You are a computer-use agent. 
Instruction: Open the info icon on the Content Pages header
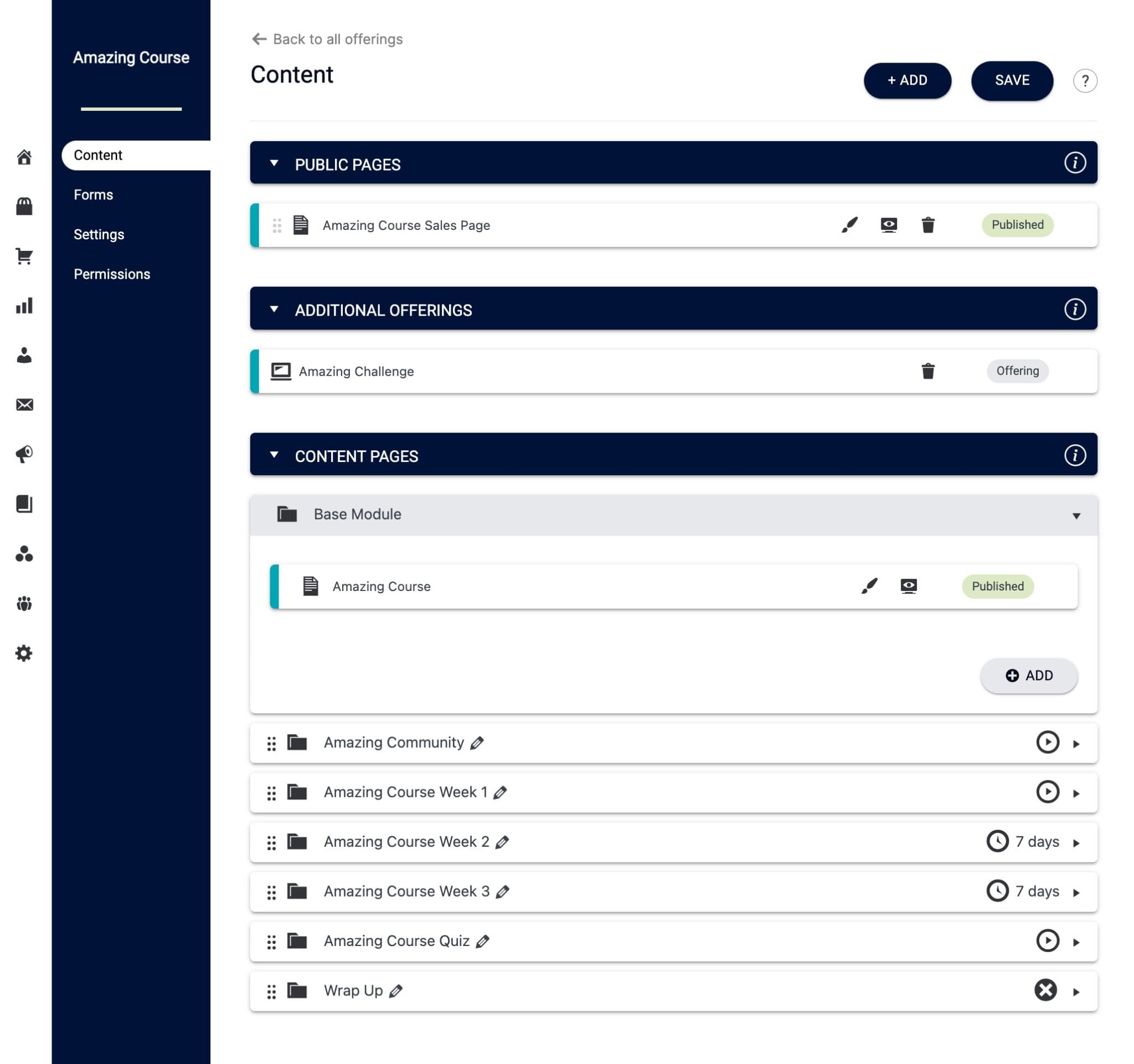click(1075, 455)
